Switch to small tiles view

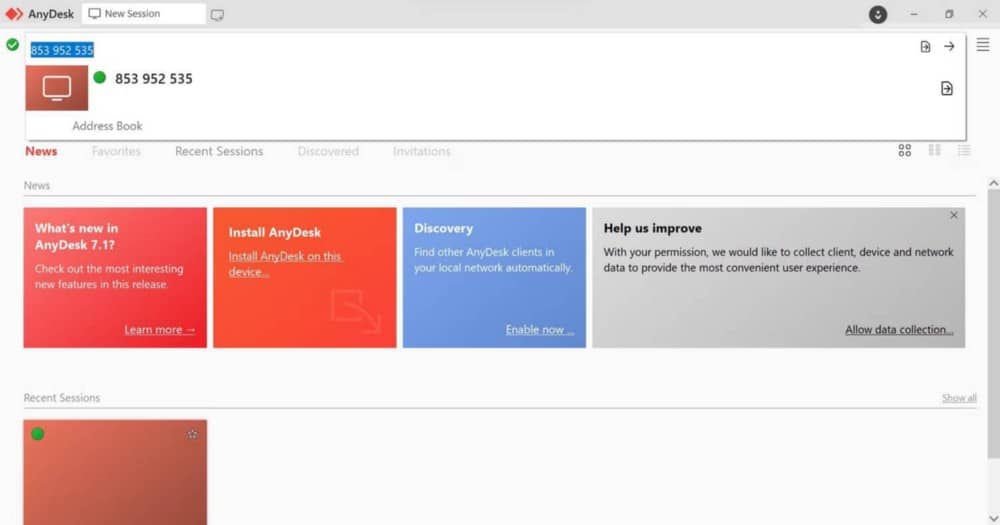tap(934, 151)
